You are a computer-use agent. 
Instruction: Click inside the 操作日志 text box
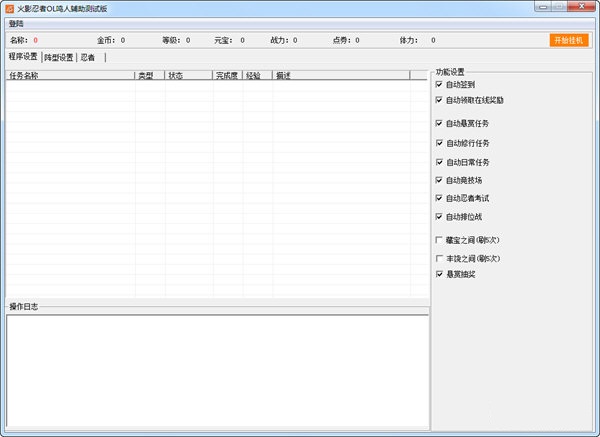pos(217,370)
